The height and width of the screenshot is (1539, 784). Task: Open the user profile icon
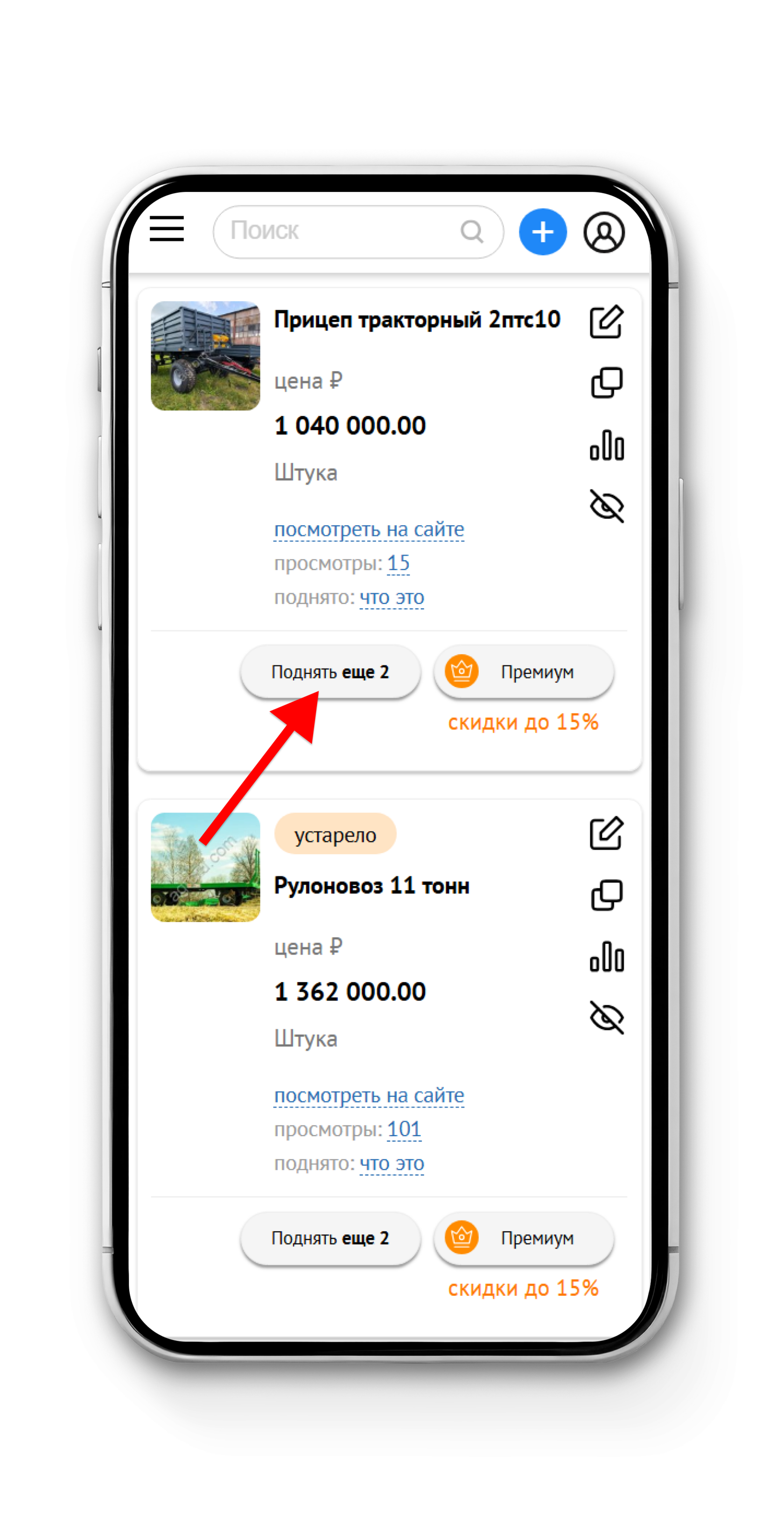tap(604, 232)
